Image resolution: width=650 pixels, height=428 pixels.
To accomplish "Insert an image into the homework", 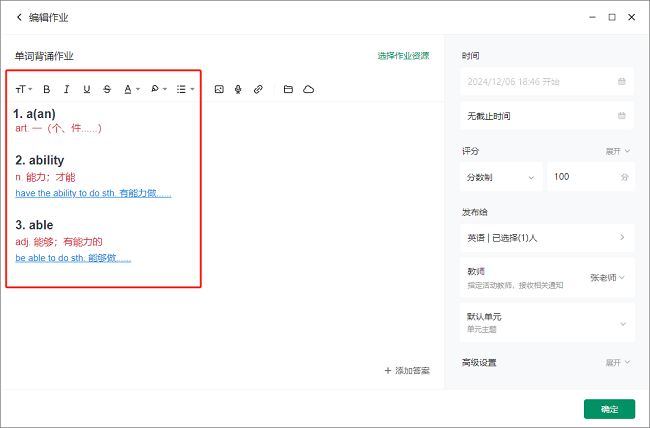I will point(219,89).
